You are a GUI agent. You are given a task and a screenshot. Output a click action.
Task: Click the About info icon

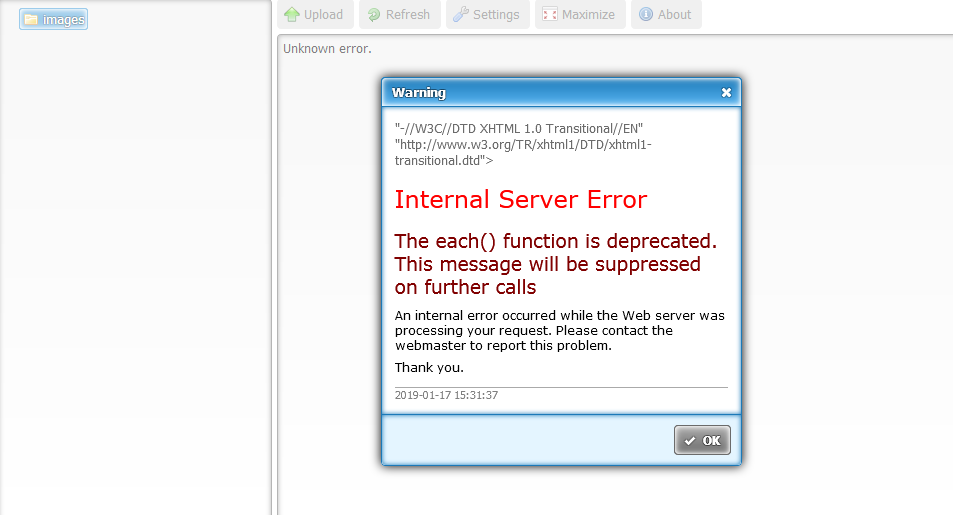click(645, 15)
